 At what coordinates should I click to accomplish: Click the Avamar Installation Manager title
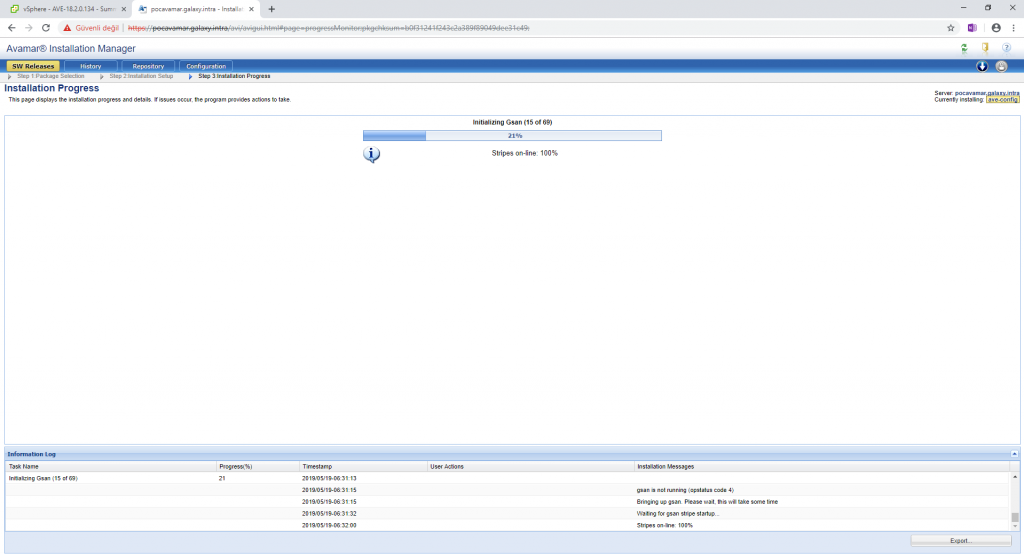[x=71, y=48]
